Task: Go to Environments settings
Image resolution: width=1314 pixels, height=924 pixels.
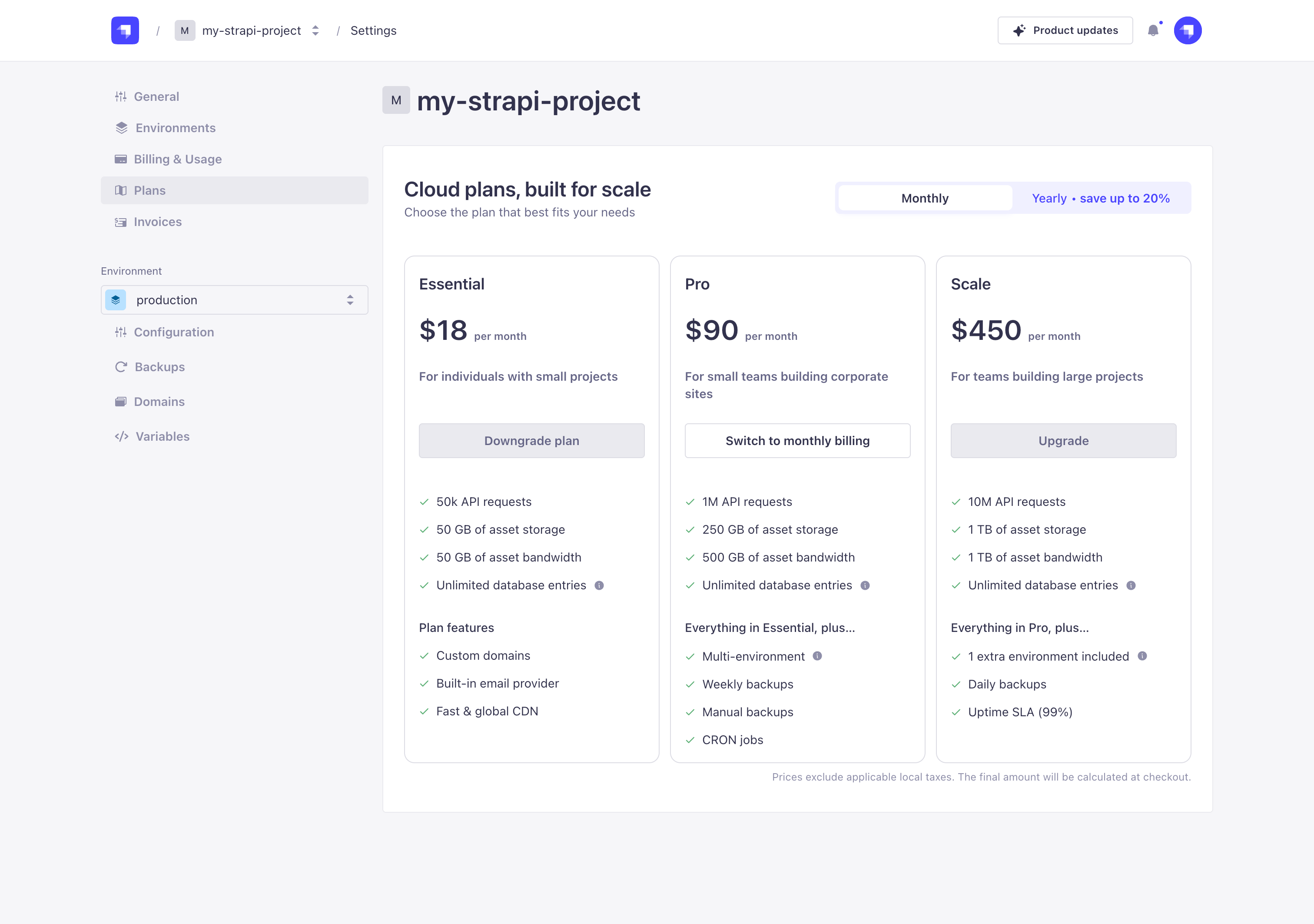Action: click(x=235, y=128)
